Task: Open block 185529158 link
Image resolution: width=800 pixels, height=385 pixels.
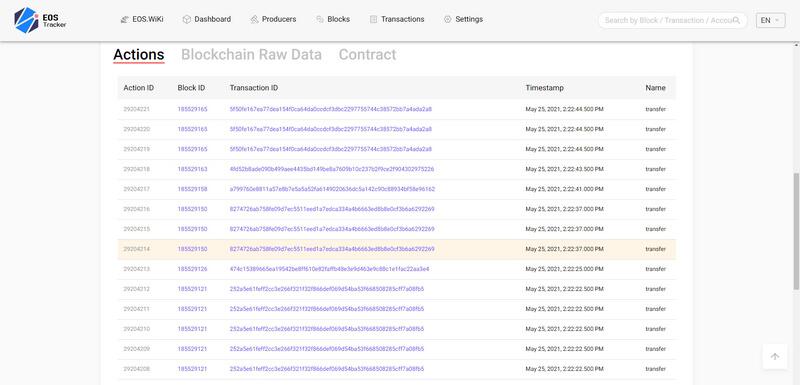Action: pos(192,189)
